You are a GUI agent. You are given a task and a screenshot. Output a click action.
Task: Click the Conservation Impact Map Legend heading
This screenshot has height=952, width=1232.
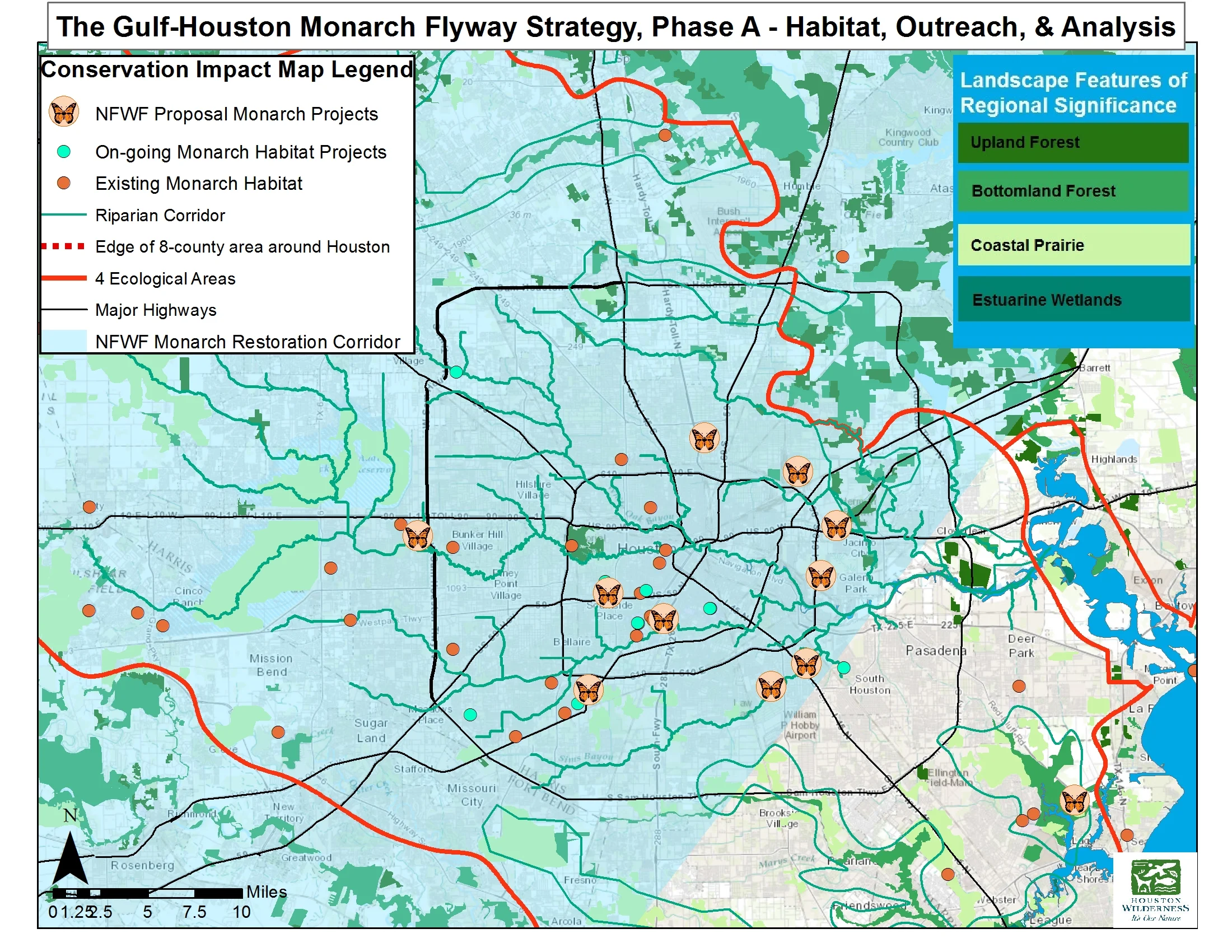point(227,69)
